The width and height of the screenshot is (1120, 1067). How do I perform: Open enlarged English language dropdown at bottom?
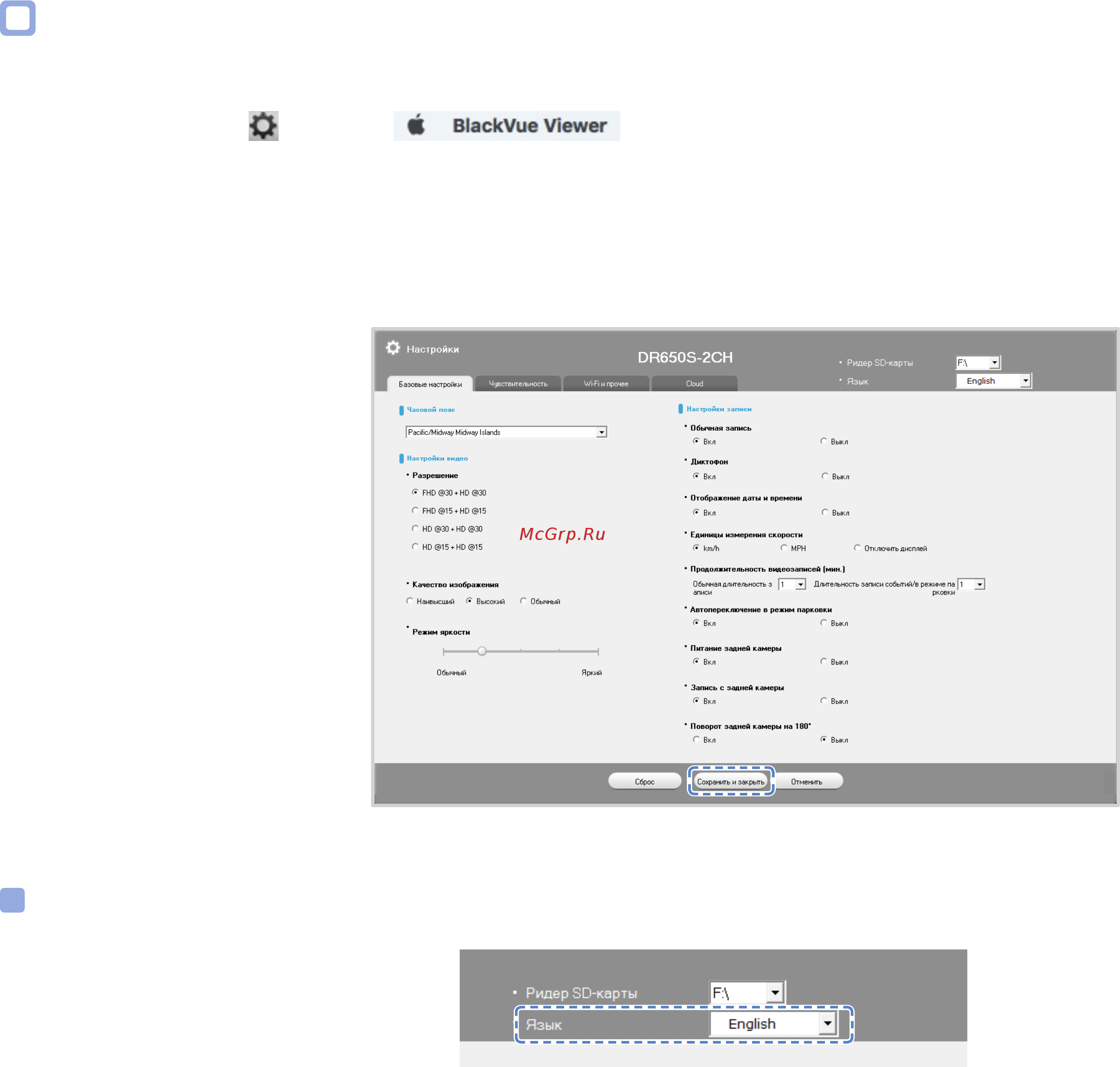pyautogui.click(x=773, y=1024)
